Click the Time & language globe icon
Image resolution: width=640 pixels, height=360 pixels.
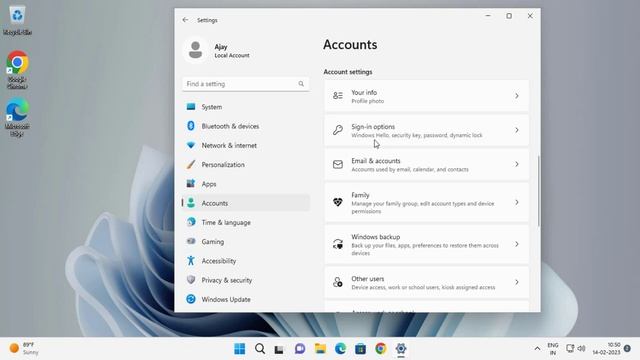(191, 222)
